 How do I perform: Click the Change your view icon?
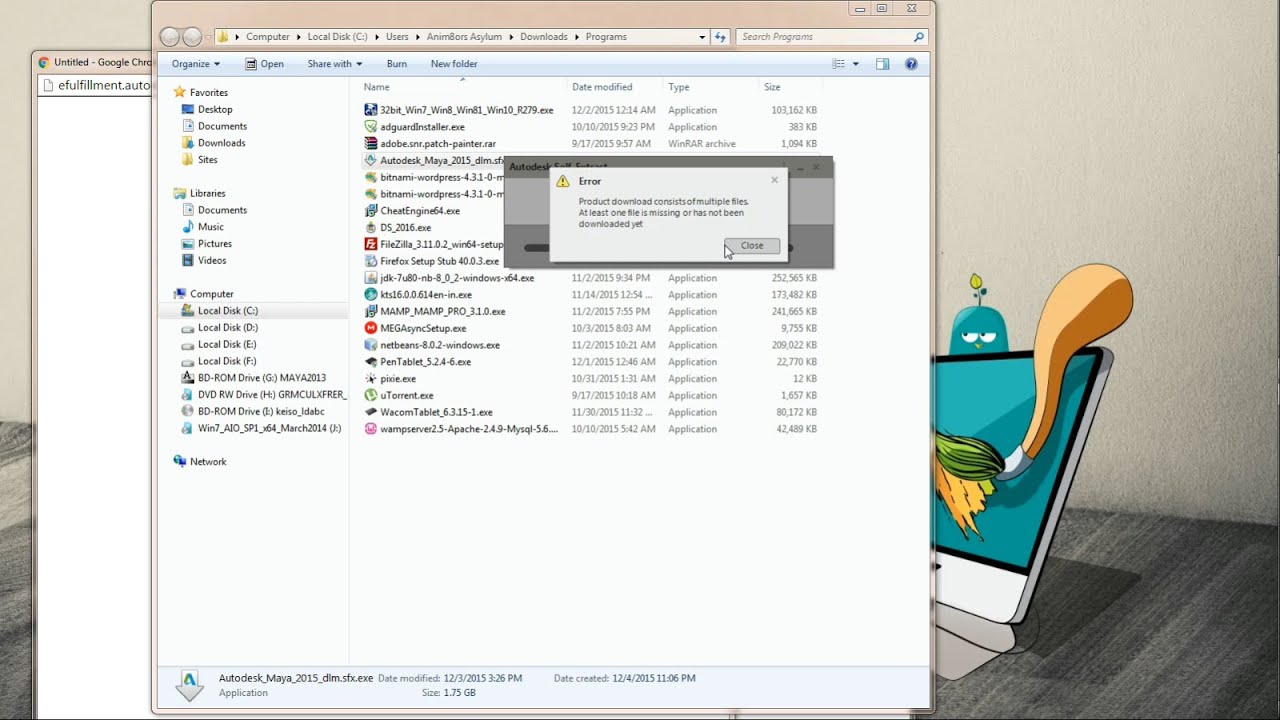[x=839, y=64]
